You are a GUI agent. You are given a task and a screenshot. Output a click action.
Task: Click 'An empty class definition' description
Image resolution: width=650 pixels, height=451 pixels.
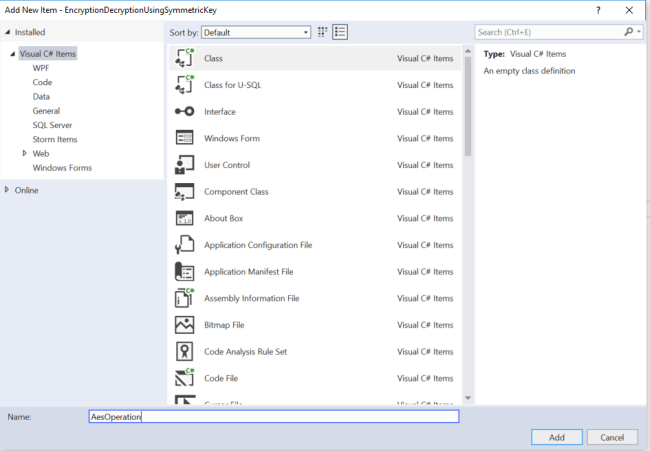tap(529, 71)
